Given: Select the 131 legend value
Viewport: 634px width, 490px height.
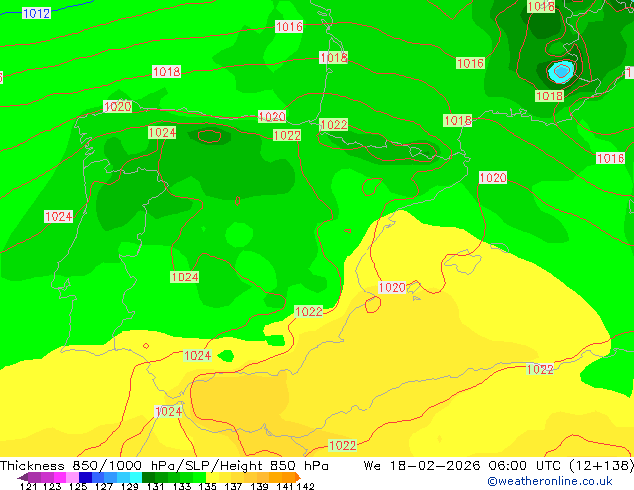Looking at the screenshot, I should [156, 486].
